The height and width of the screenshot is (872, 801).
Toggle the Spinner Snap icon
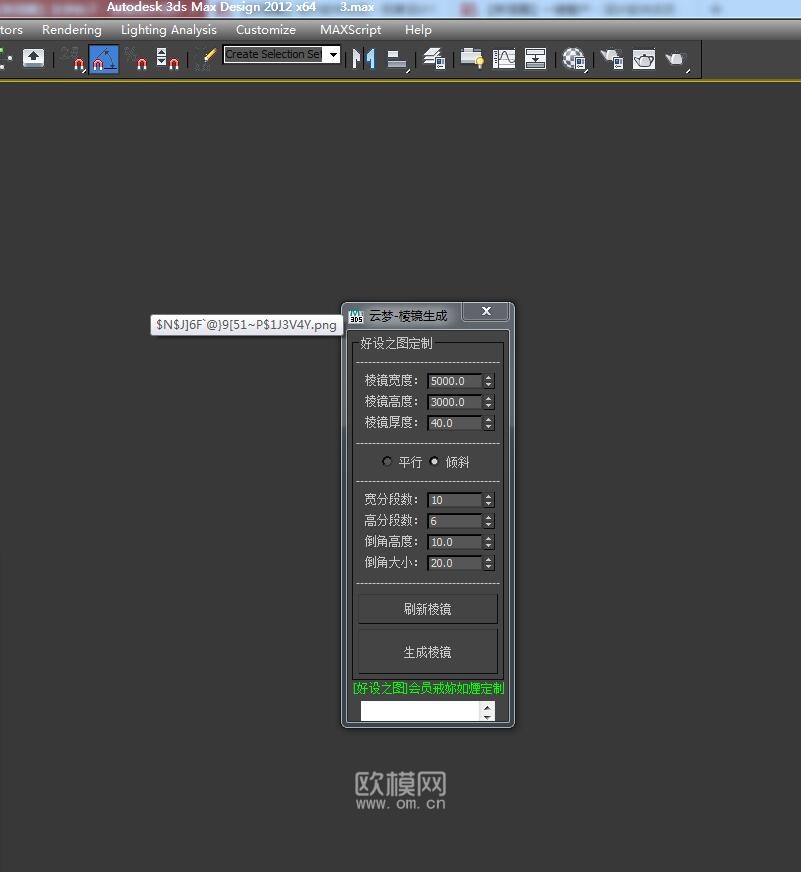click(168, 59)
